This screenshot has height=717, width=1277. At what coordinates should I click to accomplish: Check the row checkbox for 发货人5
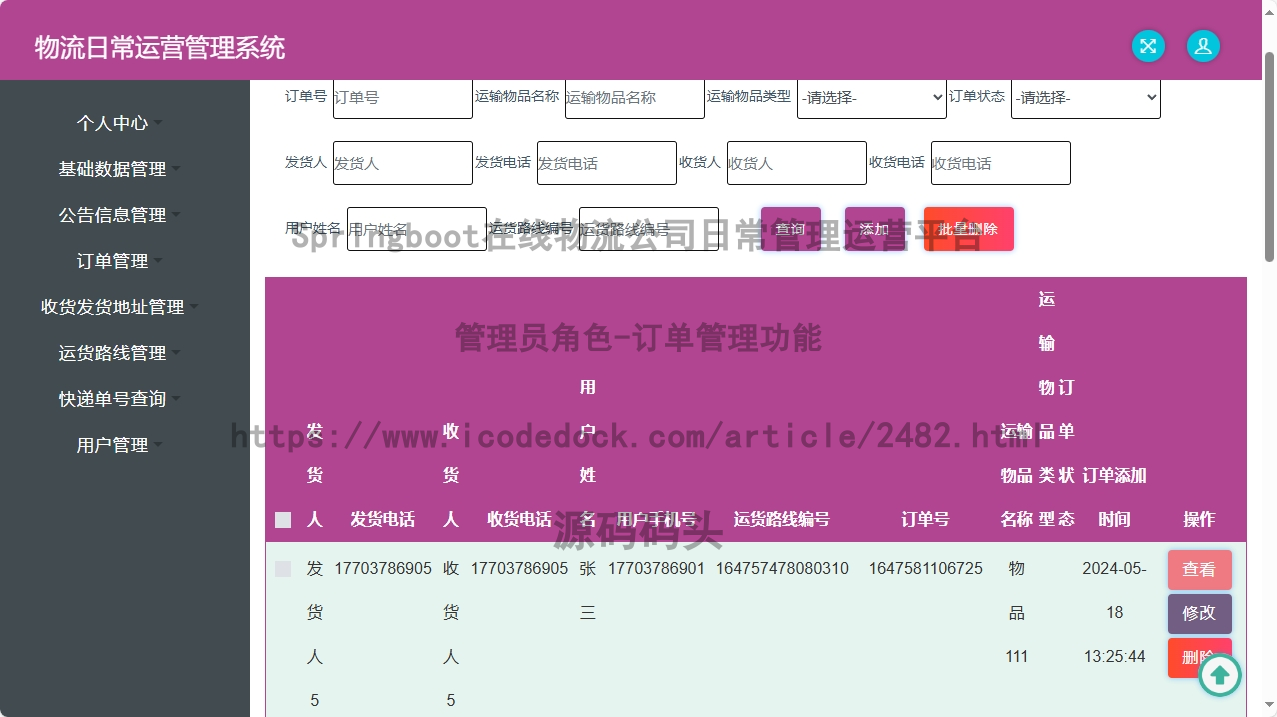coord(283,569)
